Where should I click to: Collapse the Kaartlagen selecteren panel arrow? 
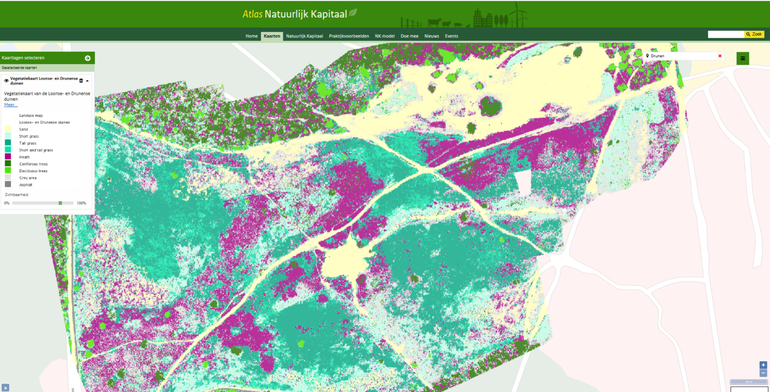click(x=87, y=58)
